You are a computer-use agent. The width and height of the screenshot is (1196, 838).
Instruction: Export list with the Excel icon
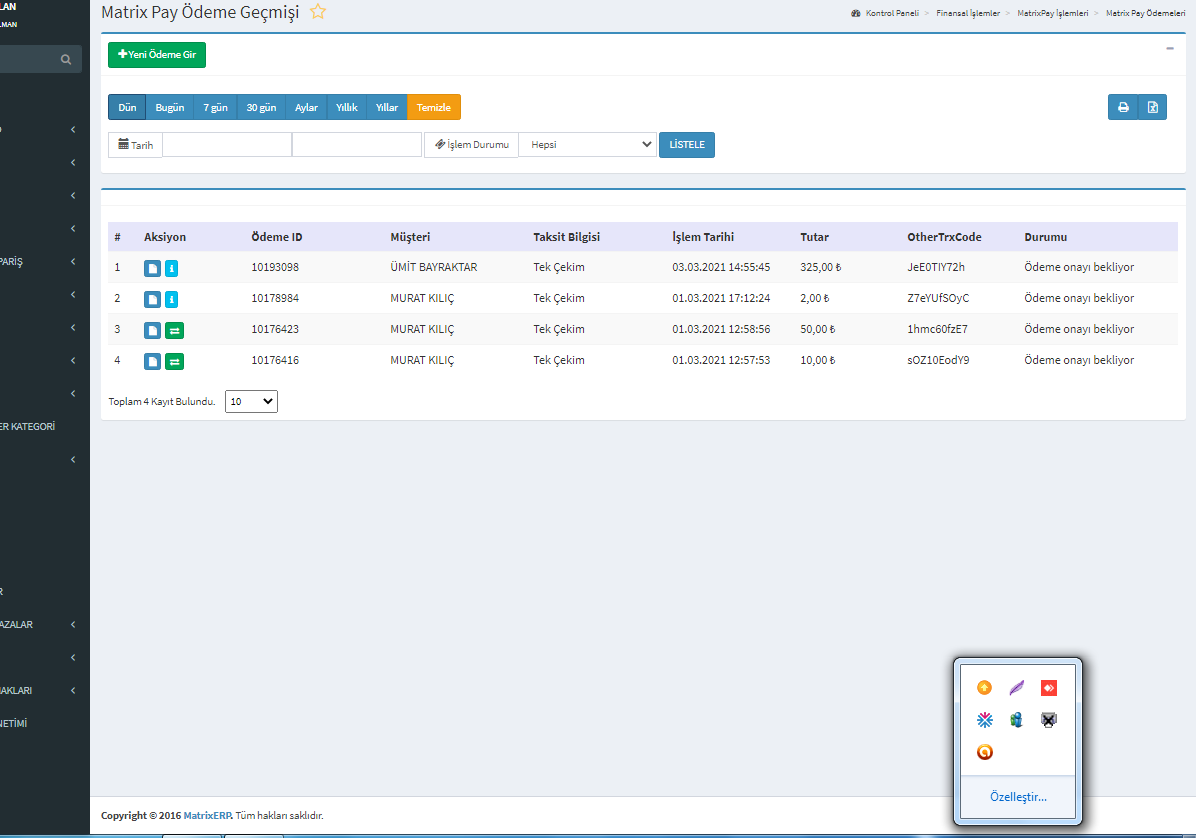coord(1153,108)
